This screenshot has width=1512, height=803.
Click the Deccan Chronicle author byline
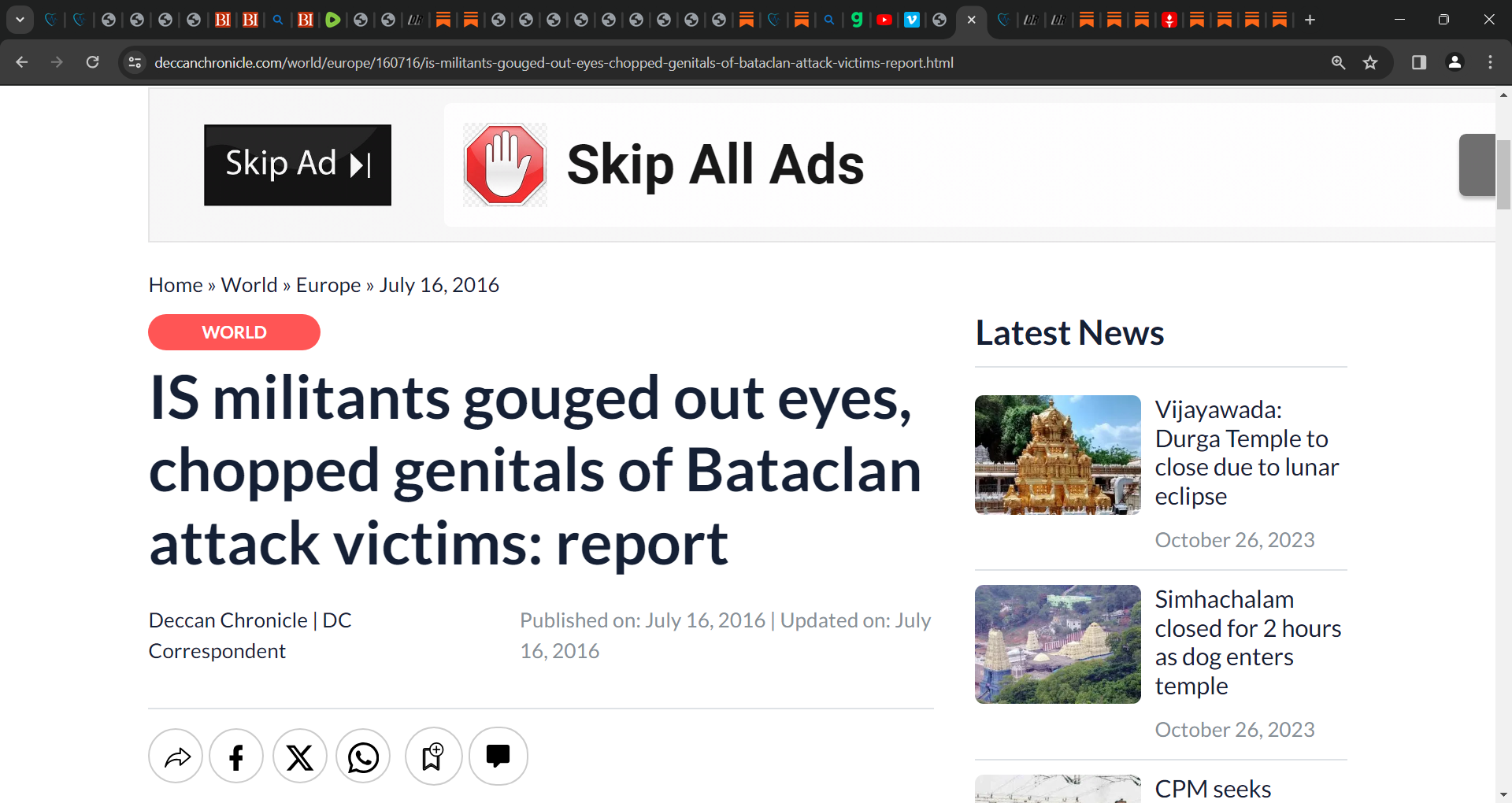(x=250, y=635)
